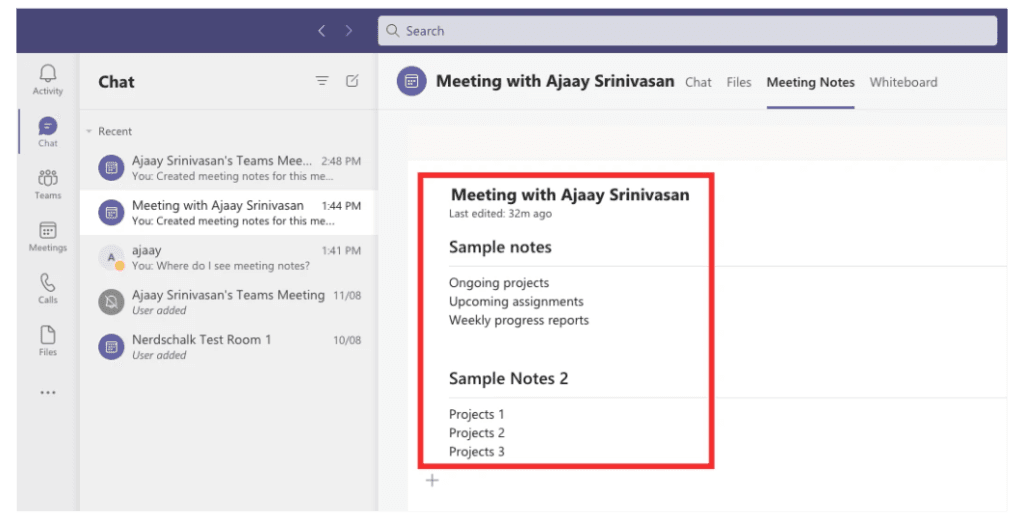
Task: Click avatar of Ajaay Srinivasan's Teams Mee... 2:48 PM
Action: click(111, 168)
